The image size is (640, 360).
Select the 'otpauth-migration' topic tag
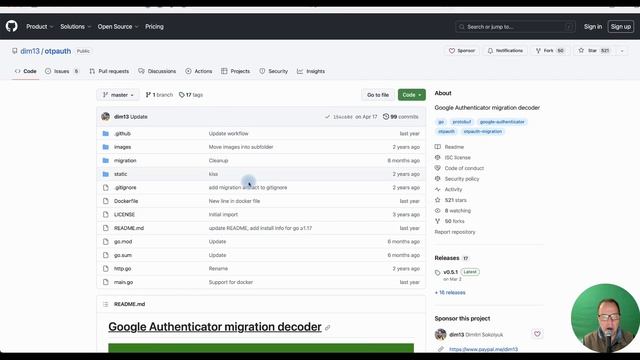point(482,131)
